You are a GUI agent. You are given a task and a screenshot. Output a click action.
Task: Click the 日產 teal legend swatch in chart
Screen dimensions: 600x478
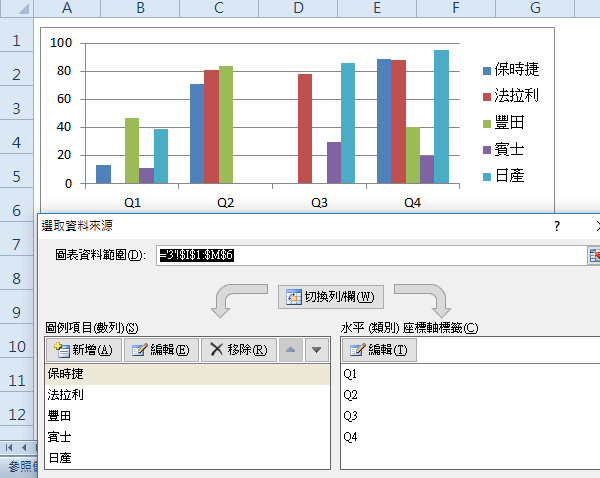pos(487,176)
